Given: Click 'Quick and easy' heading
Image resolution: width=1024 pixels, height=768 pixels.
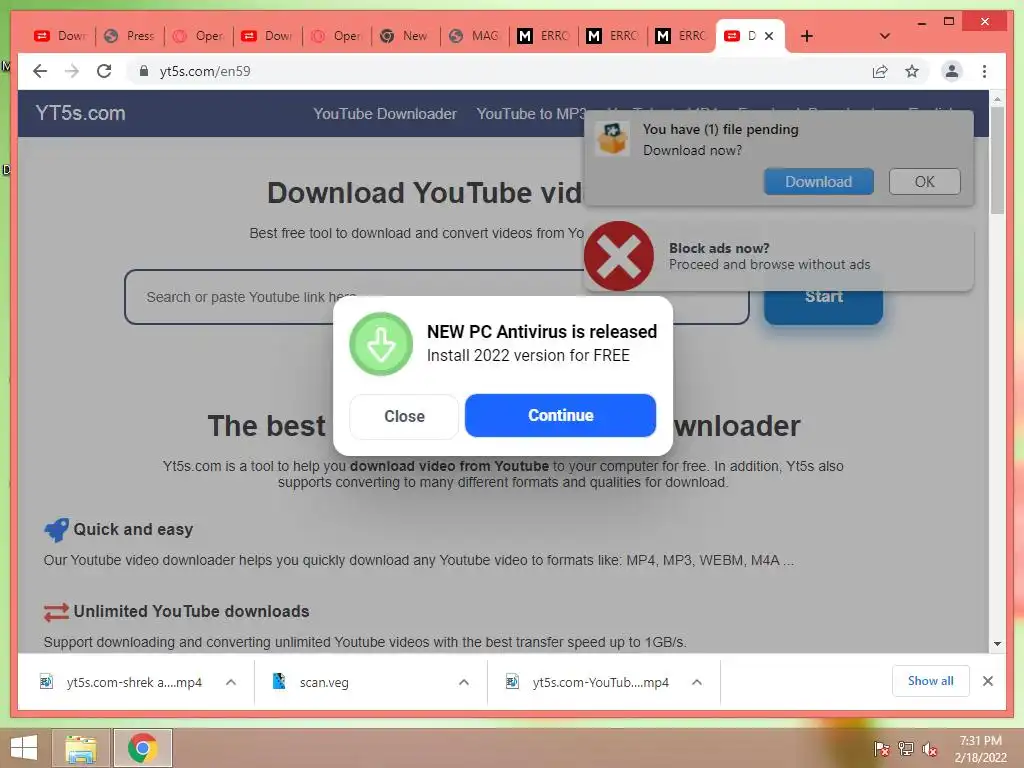Looking at the screenshot, I should coord(133,529).
